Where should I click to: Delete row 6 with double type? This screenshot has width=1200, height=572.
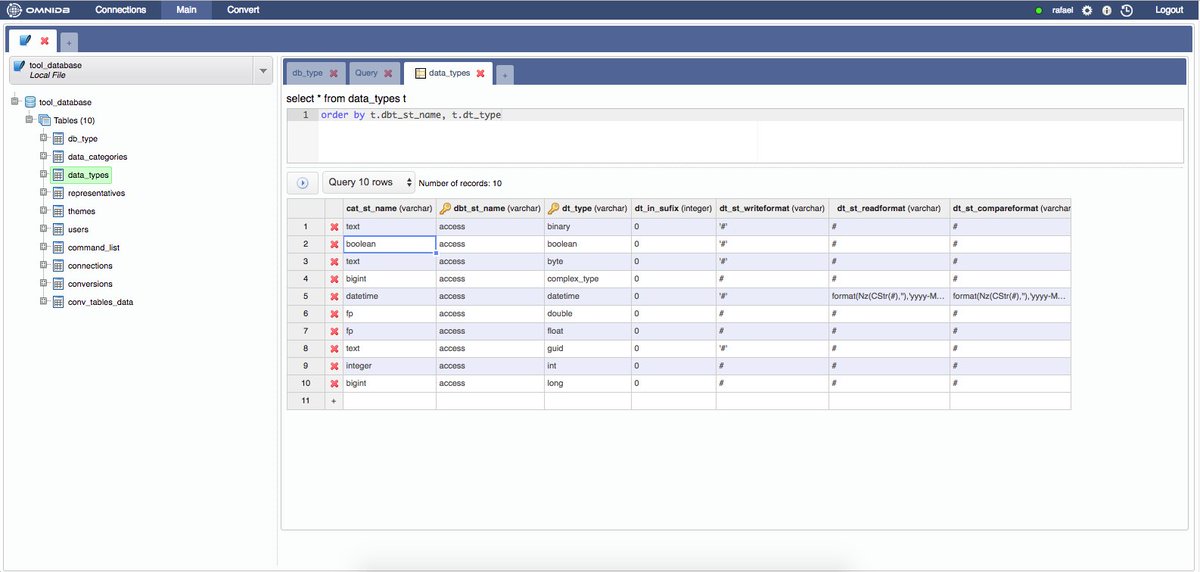(x=334, y=313)
